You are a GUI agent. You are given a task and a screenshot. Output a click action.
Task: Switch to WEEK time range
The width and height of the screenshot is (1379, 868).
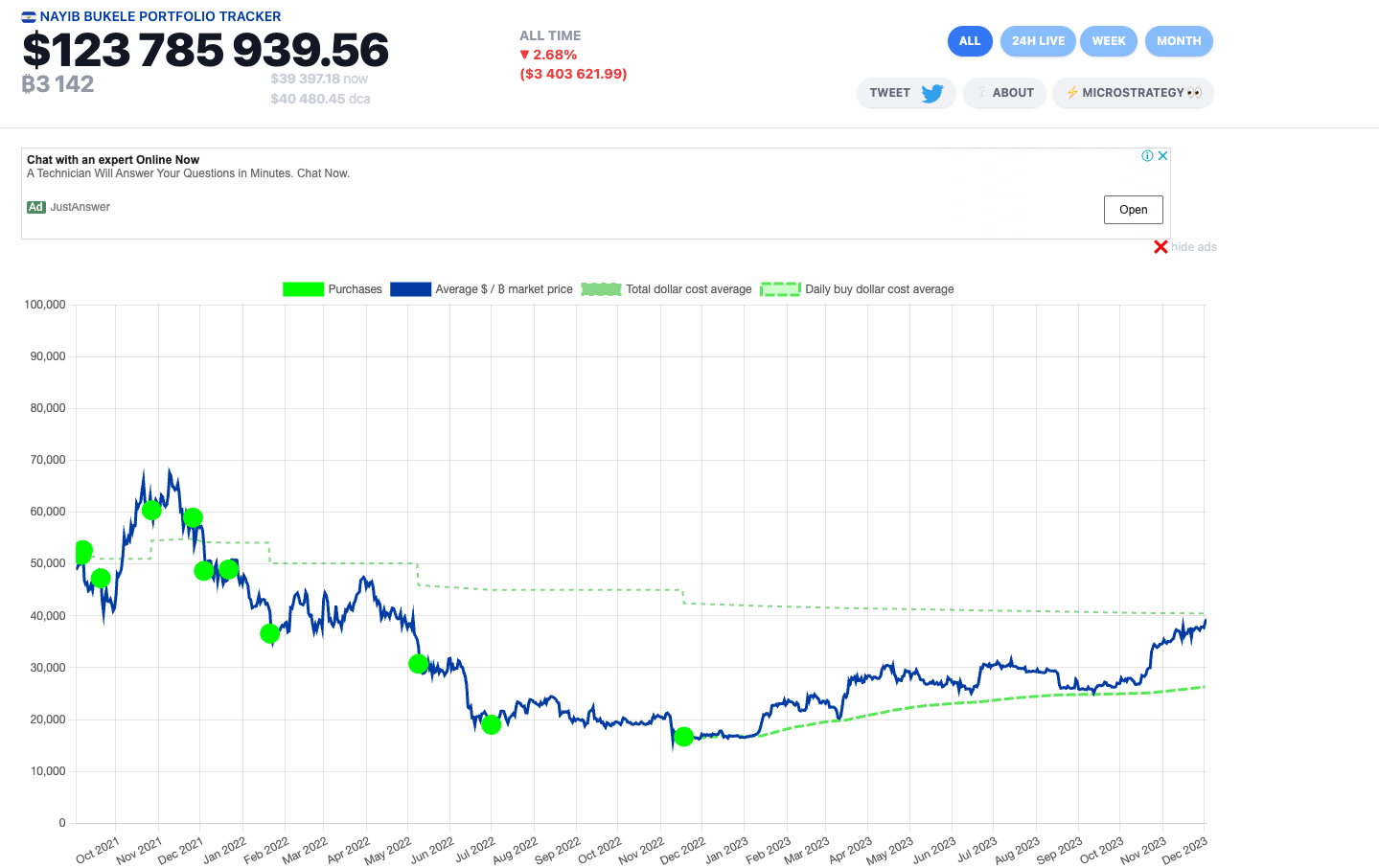1109,41
